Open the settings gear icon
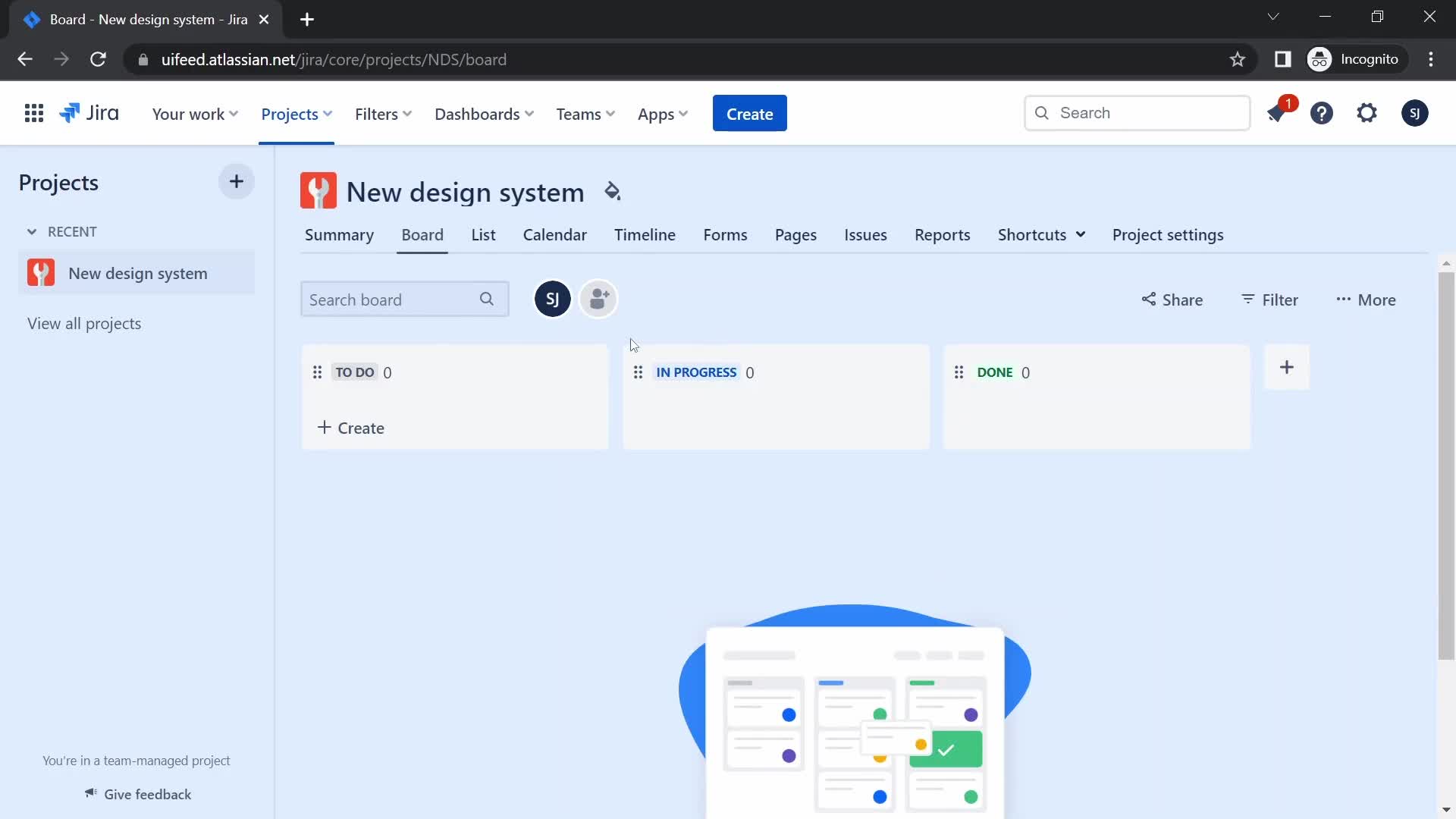Image resolution: width=1456 pixels, height=819 pixels. click(x=1367, y=112)
